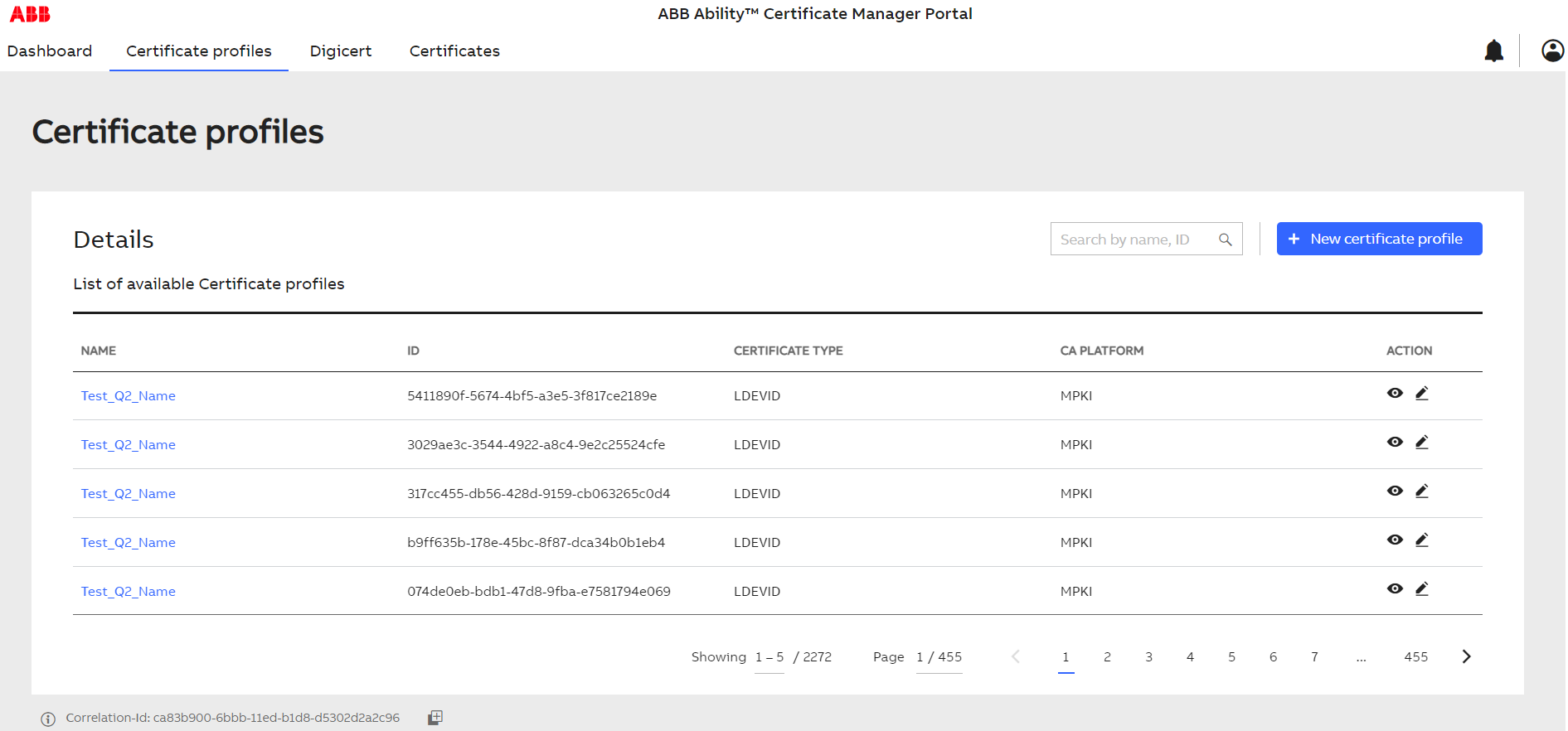Edit profile with ID 3029ae3c-3544-4922-a8c4-9e2c25524cfe

(1422, 442)
